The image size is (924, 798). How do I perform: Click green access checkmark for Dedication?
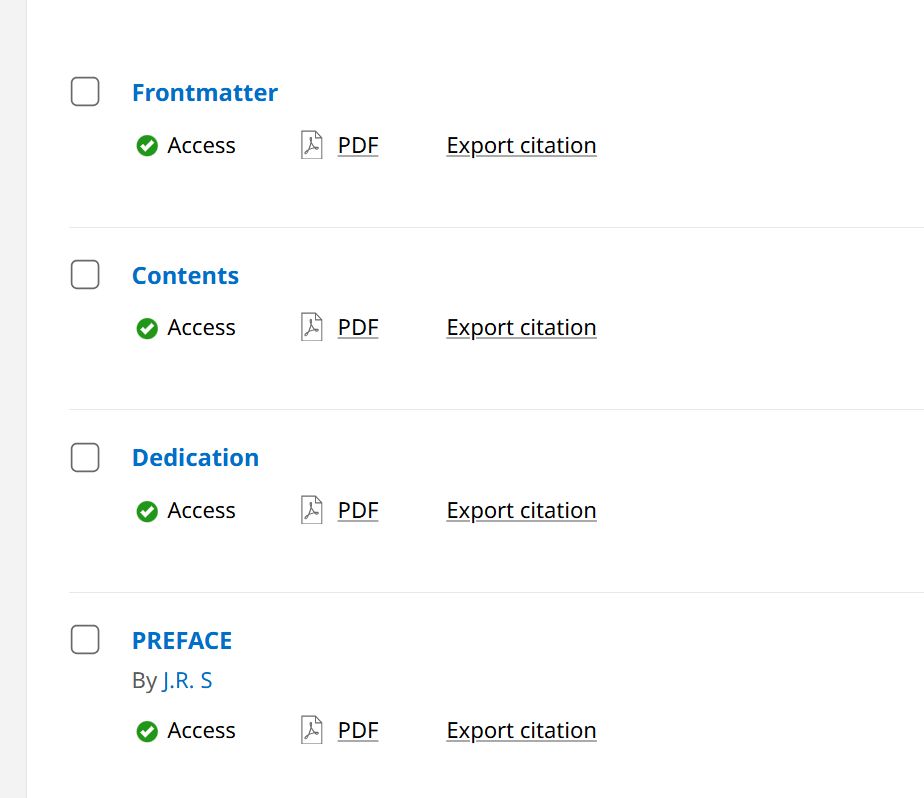(147, 511)
